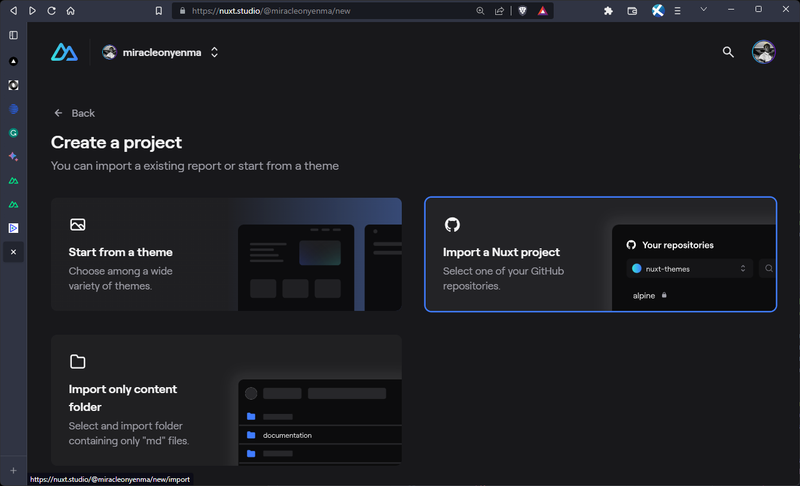Screen dimensions: 800x486
Task: Open the browser extensions puzzle icon
Action: (608, 11)
